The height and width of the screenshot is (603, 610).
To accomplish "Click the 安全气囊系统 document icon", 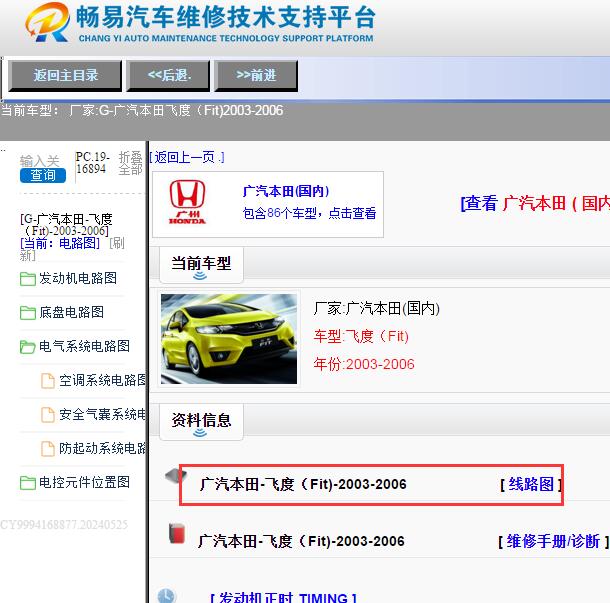I will click(x=48, y=414).
